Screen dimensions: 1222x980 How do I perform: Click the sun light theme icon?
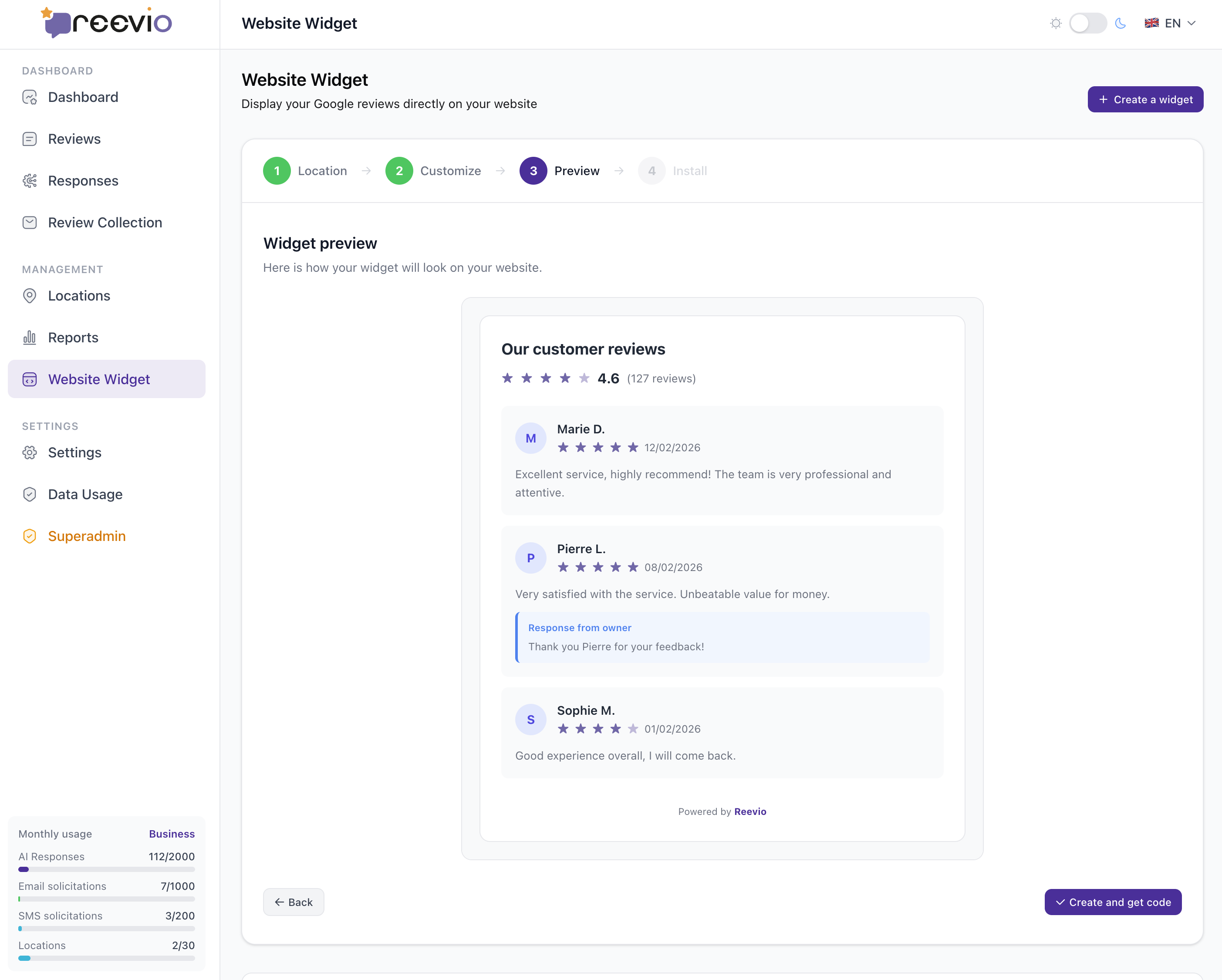point(1055,23)
